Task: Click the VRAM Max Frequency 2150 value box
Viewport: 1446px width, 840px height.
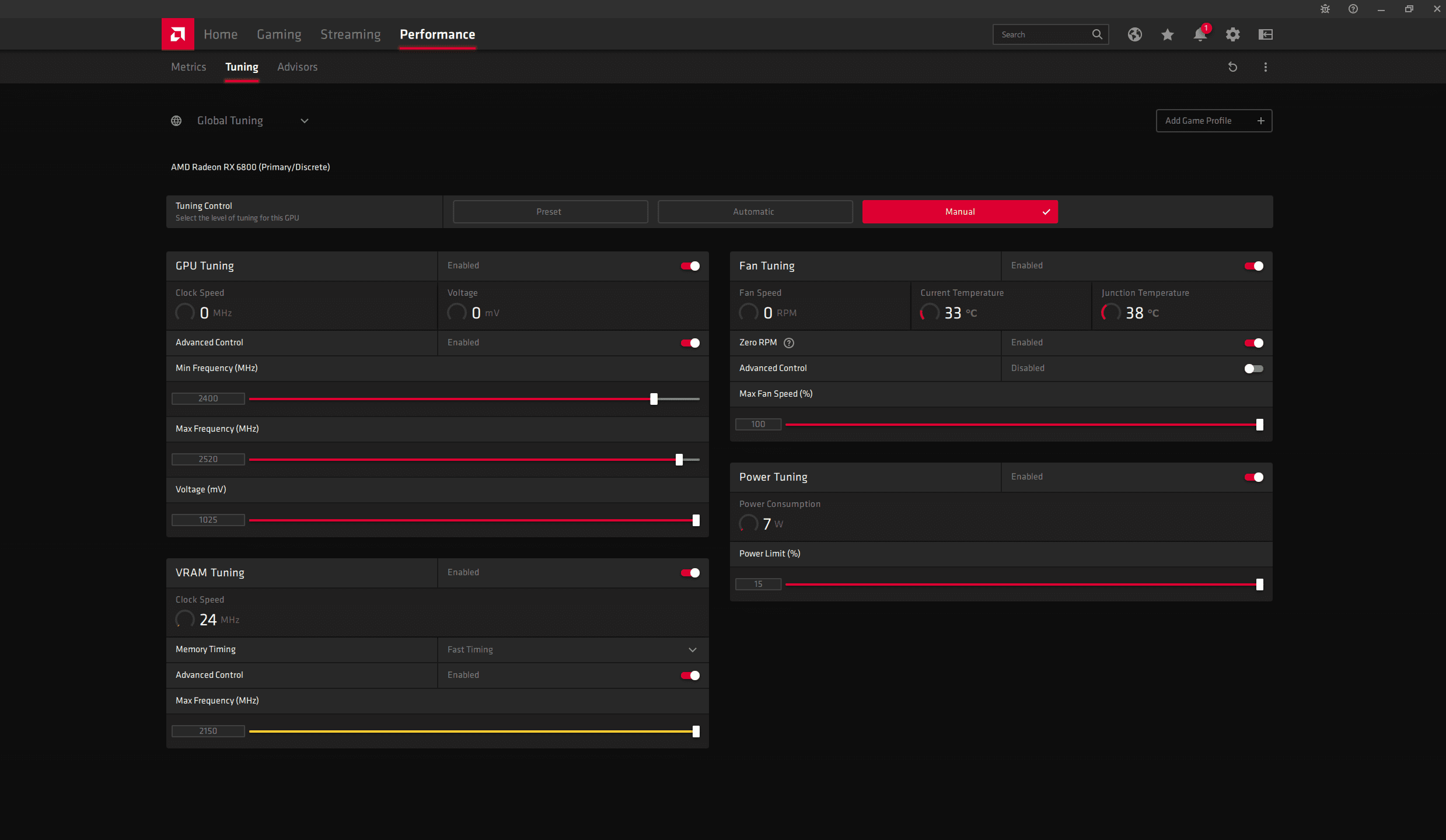Action: coord(208,731)
